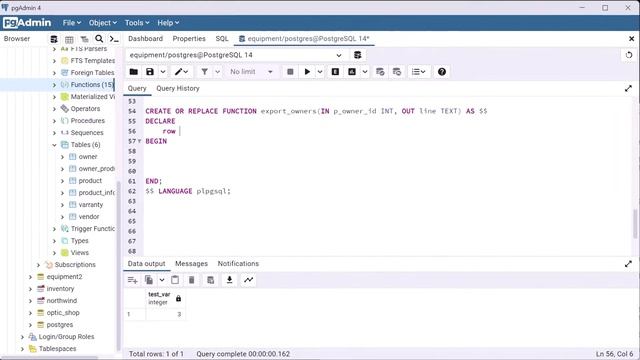
Task: Paste rows in Data output toolbar
Action: (x=175, y=280)
